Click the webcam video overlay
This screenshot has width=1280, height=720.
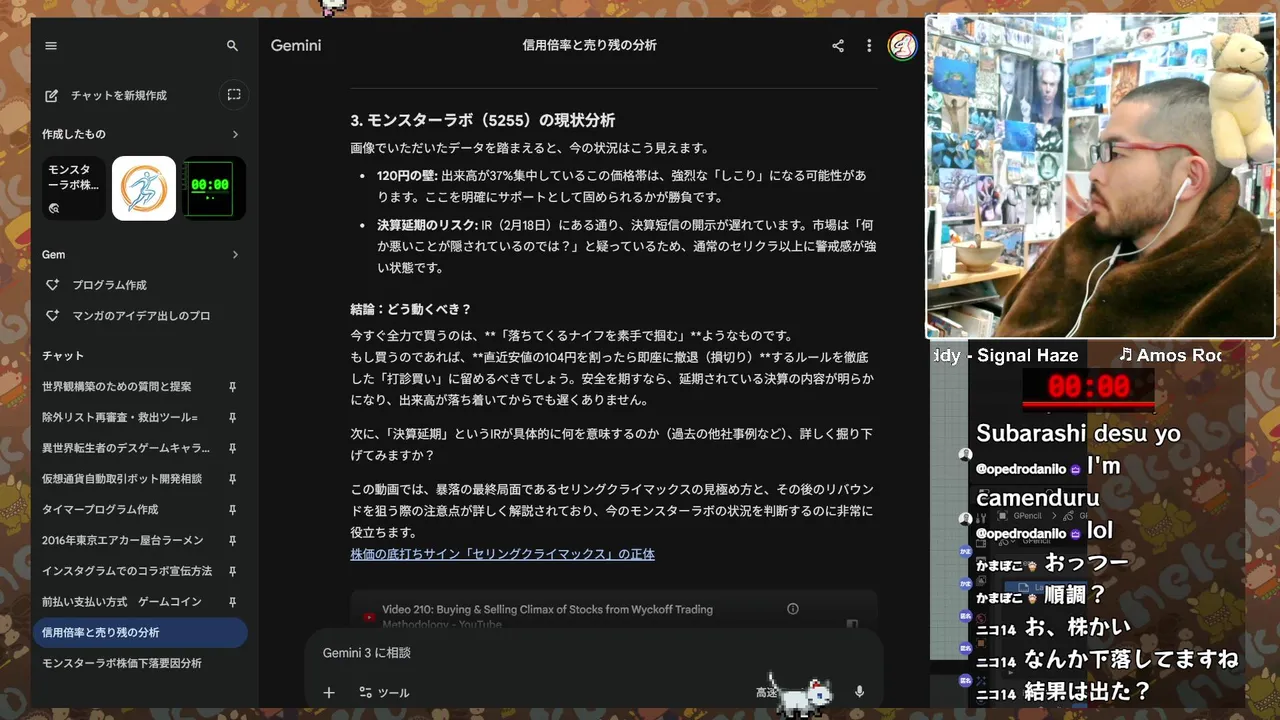pos(1101,176)
